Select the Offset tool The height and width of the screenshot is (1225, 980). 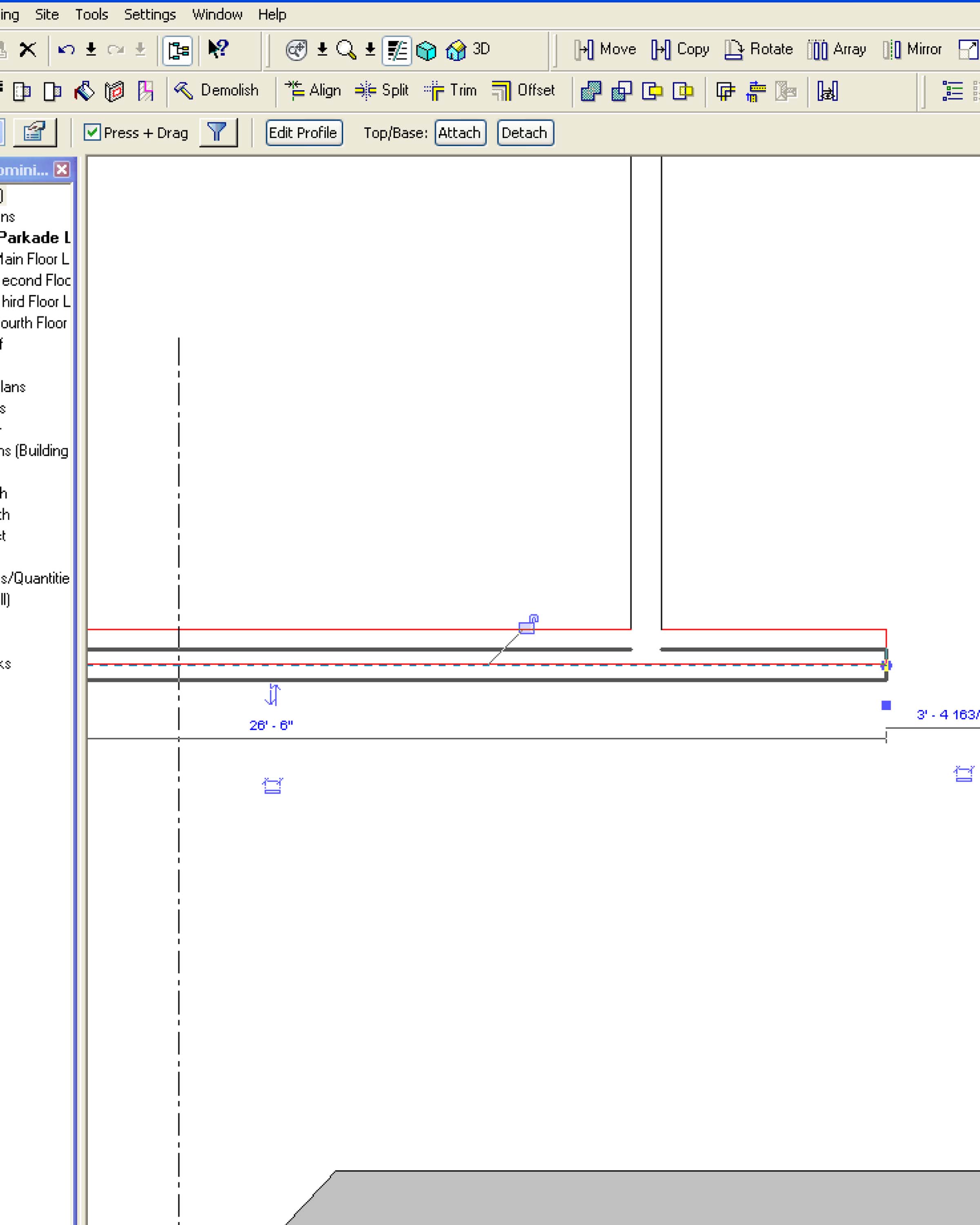(523, 90)
